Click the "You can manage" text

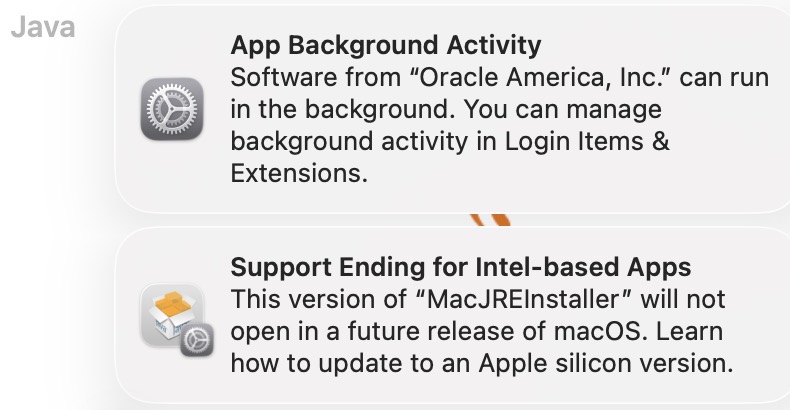563,109
